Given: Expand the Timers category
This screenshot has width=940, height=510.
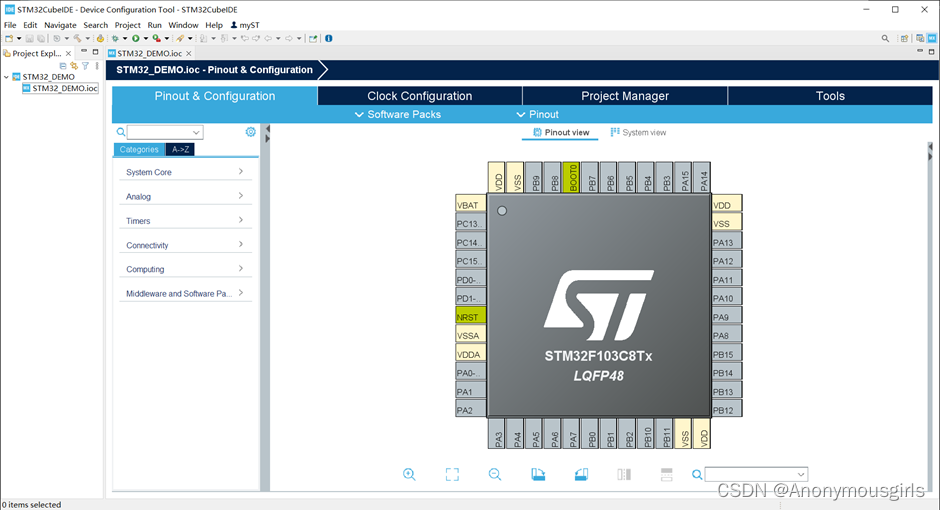Looking at the screenshot, I should [x=185, y=221].
